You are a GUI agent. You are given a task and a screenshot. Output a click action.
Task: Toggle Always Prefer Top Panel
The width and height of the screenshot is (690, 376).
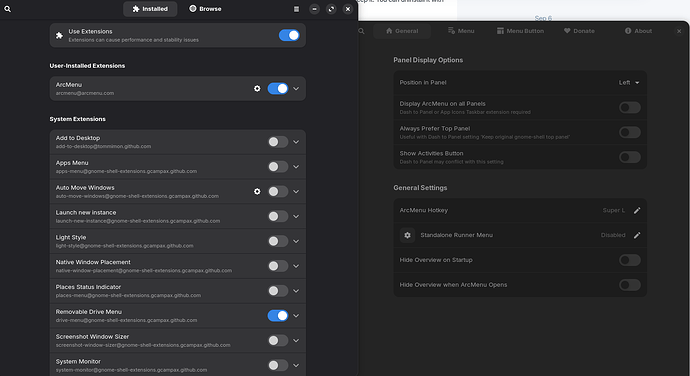coord(630,132)
